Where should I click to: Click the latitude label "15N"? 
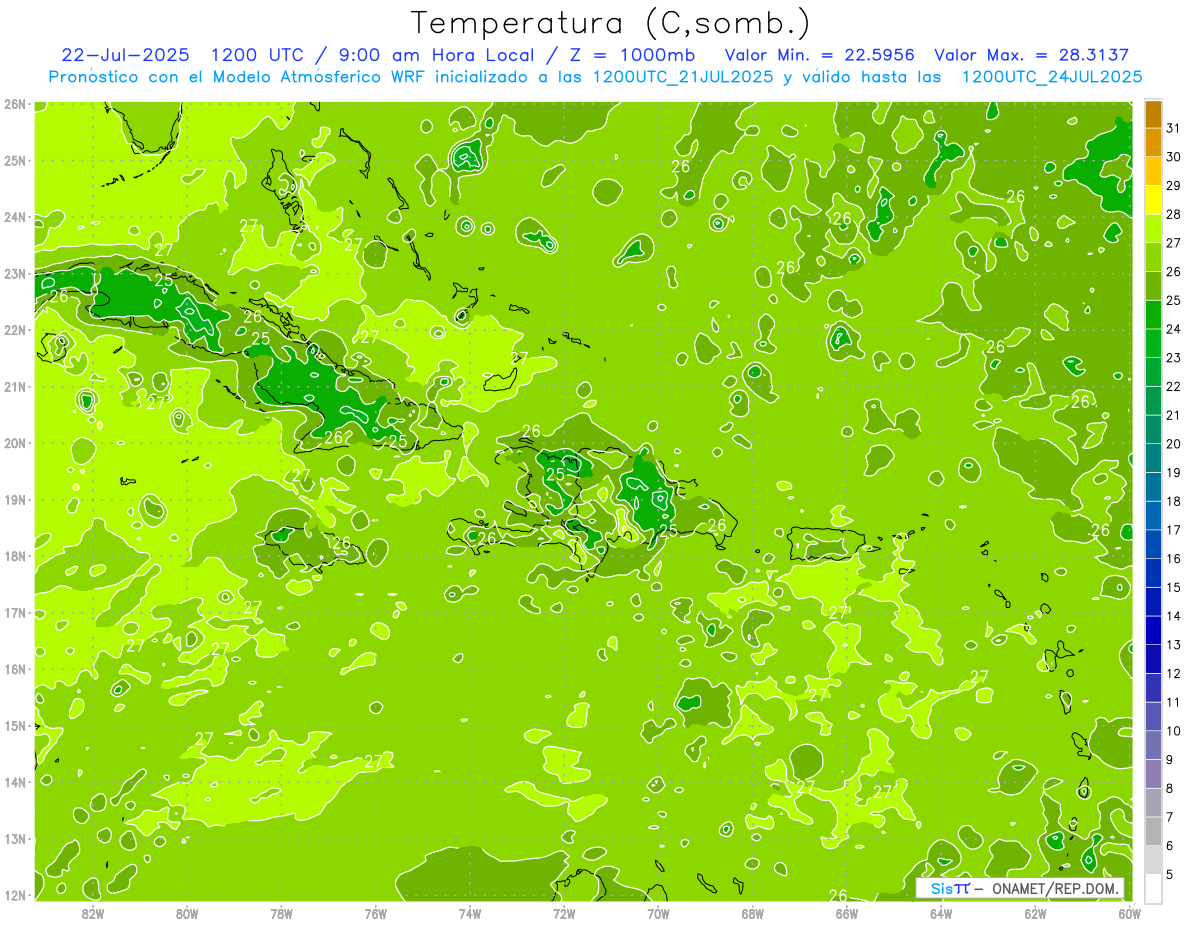pyautogui.click(x=15, y=725)
